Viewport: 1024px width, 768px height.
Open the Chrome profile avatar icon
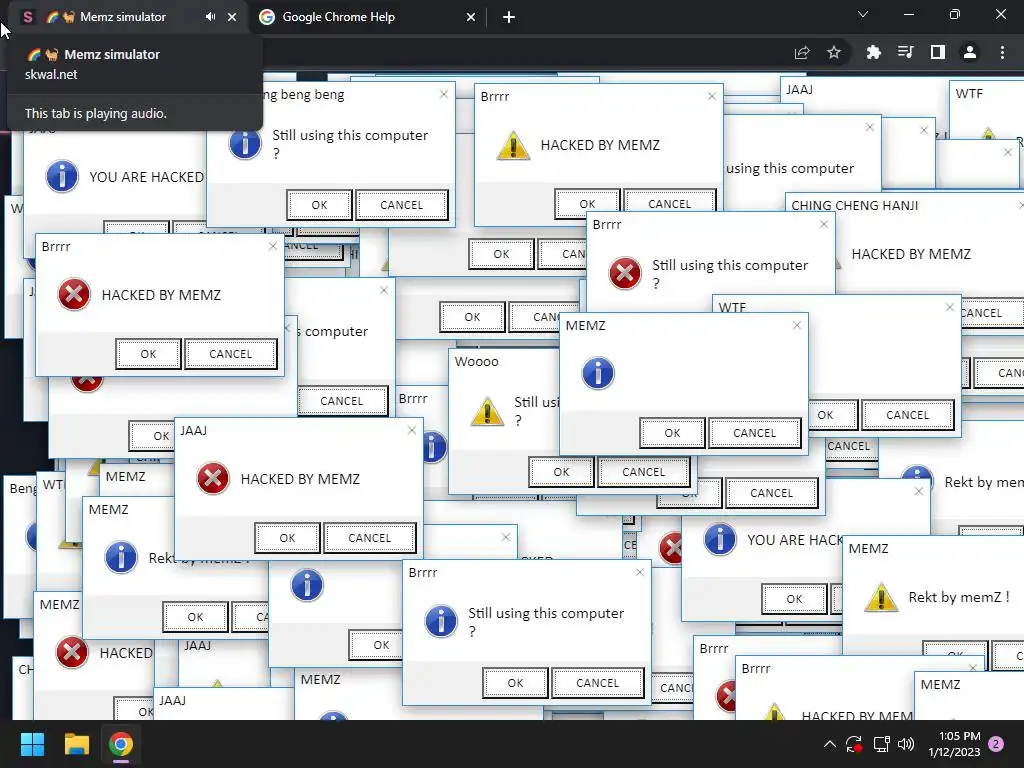pyautogui.click(x=970, y=52)
